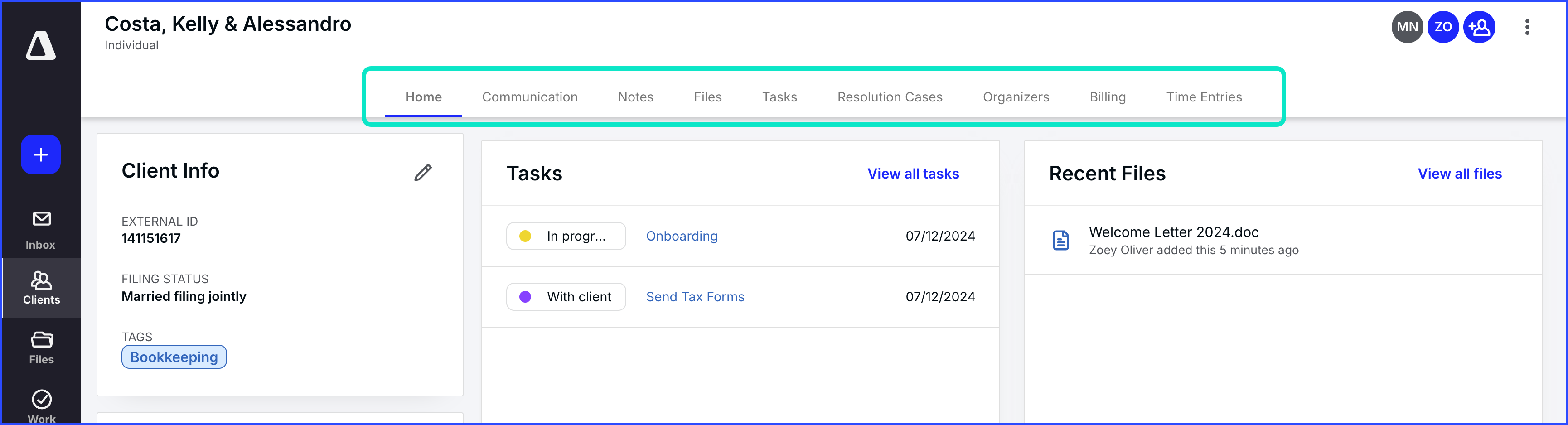This screenshot has height=425, width=1568.
Task: Open the Inbox from the left sidebar
Action: point(40,228)
